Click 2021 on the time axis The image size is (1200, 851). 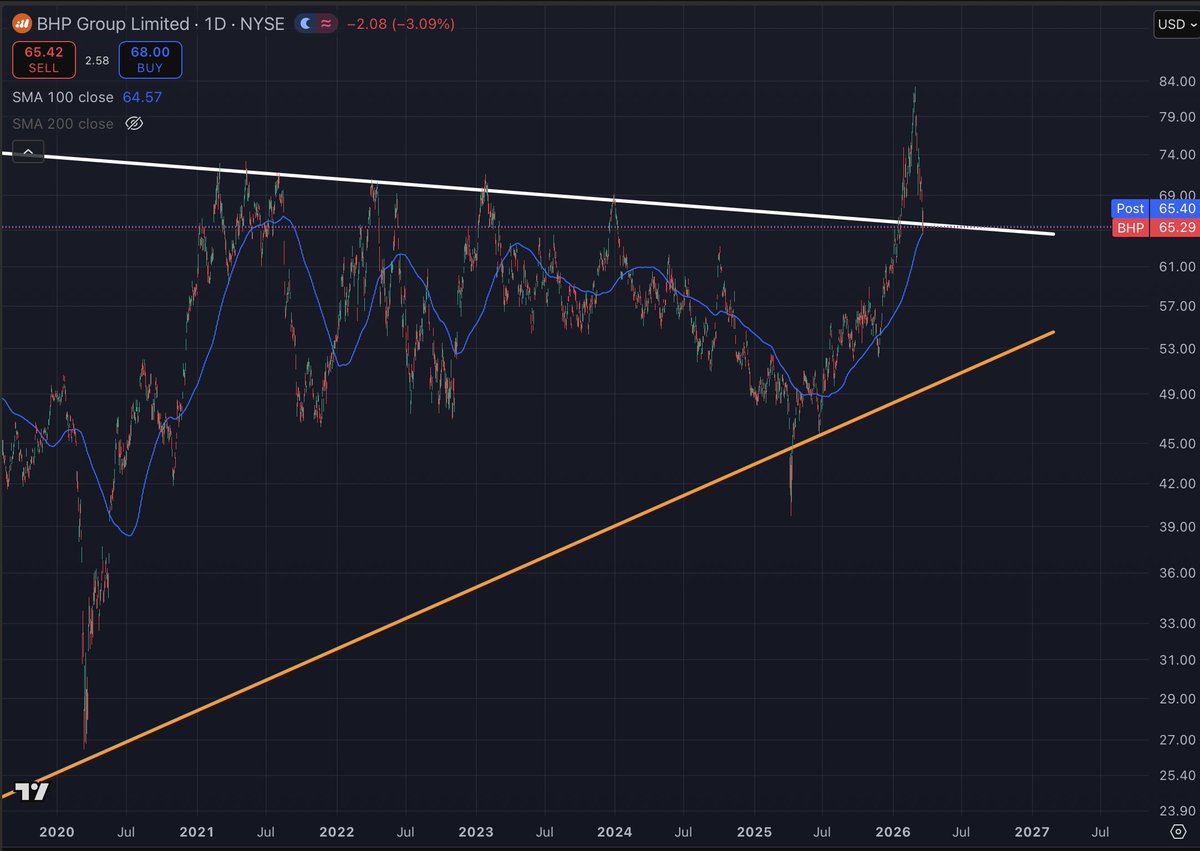click(196, 831)
